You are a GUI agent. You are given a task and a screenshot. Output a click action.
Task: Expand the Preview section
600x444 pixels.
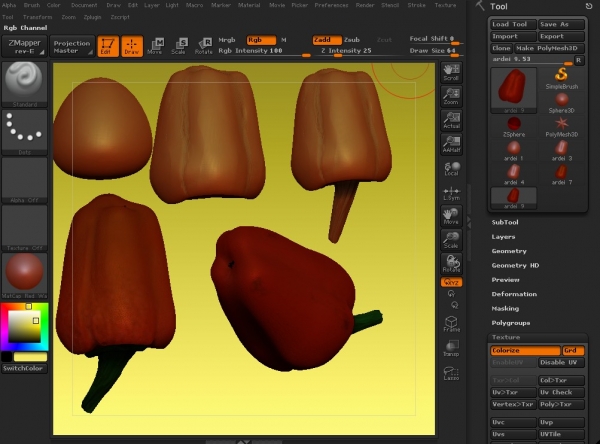point(505,280)
